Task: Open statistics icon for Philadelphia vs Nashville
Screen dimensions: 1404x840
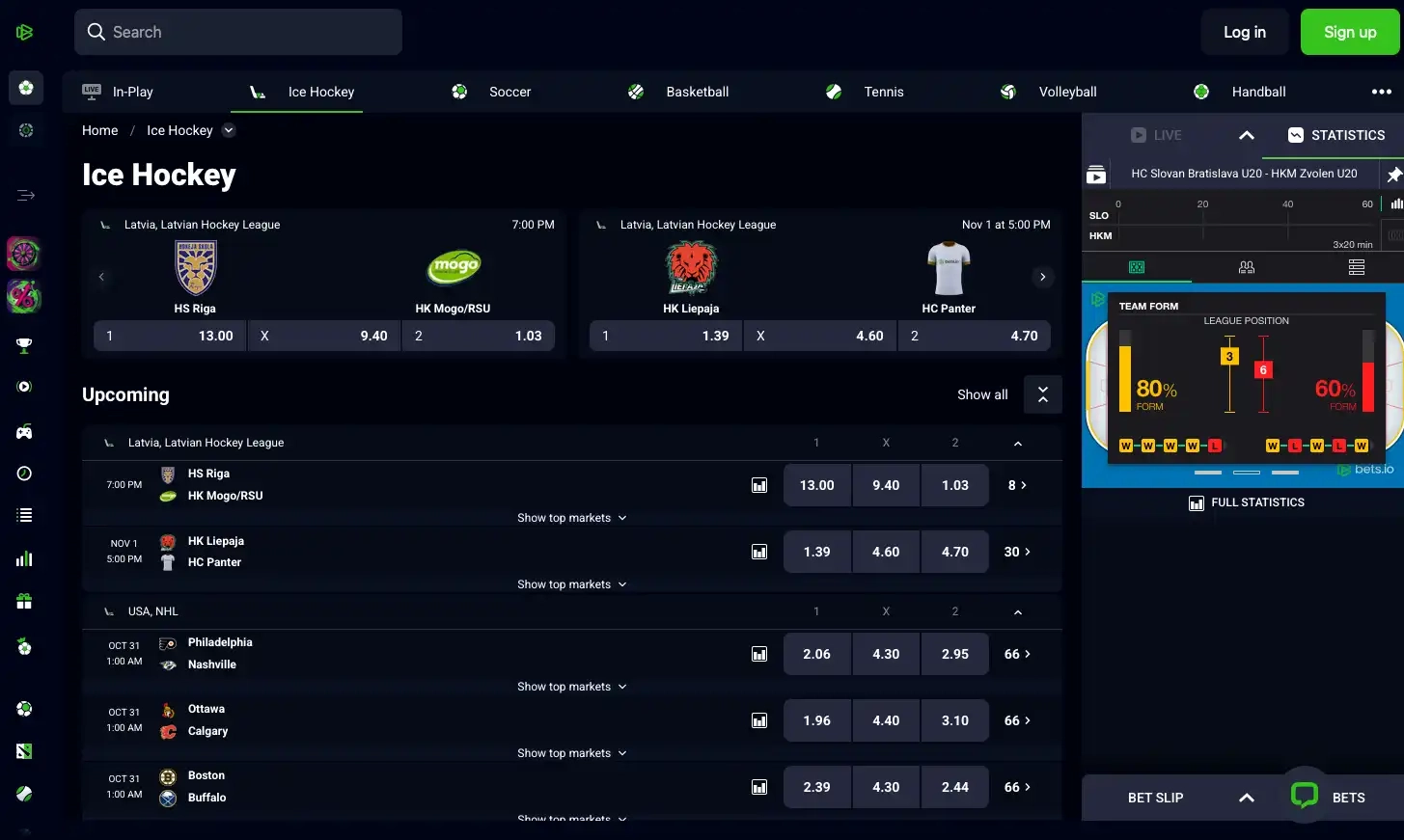Action: pyautogui.click(x=759, y=654)
